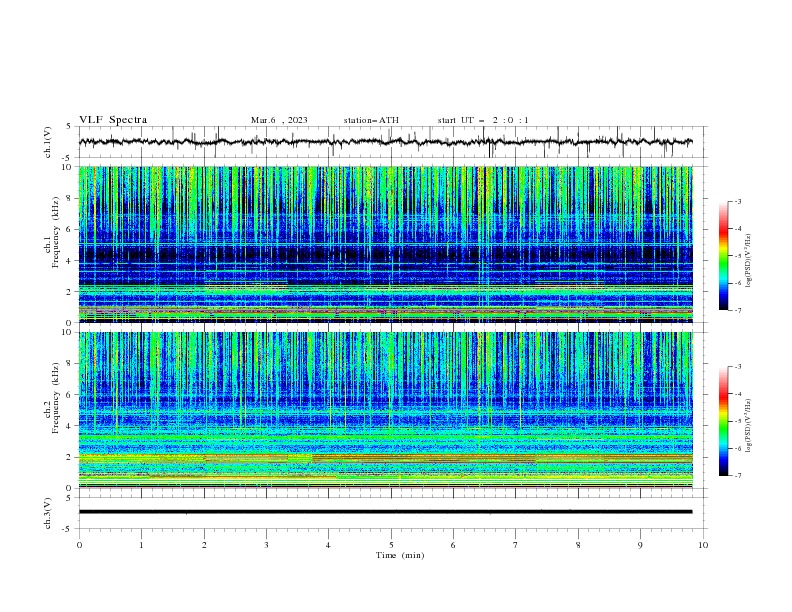The image size is (792, 612).
Task: Click the upper 'log(PSD)(V²/Hz)' colorbar label
Action: coord(748,261)
